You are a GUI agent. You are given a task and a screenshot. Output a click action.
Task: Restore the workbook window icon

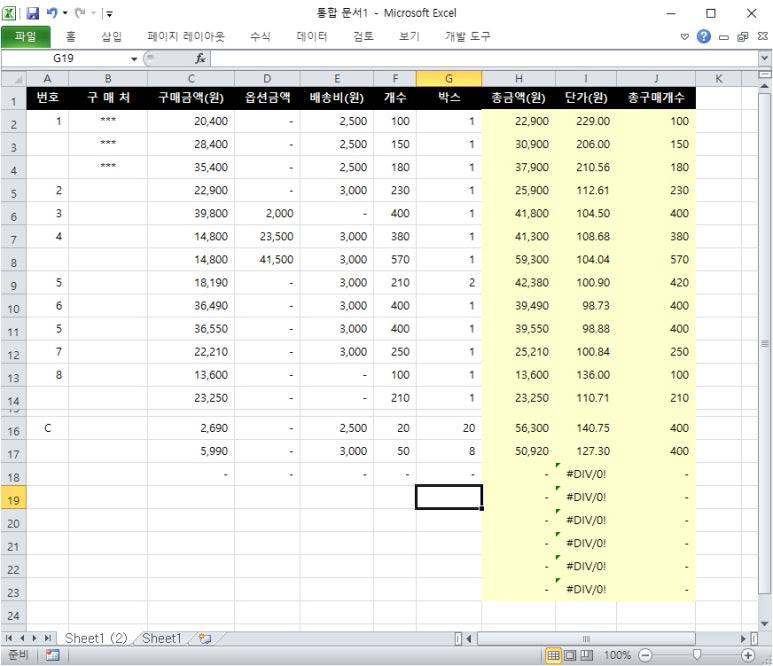(x=742, y=37)
